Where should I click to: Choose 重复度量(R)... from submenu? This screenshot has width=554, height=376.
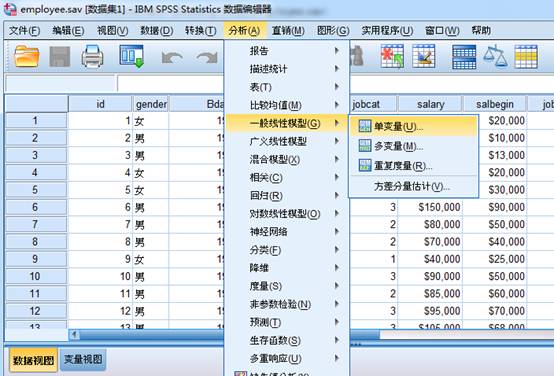413,165
